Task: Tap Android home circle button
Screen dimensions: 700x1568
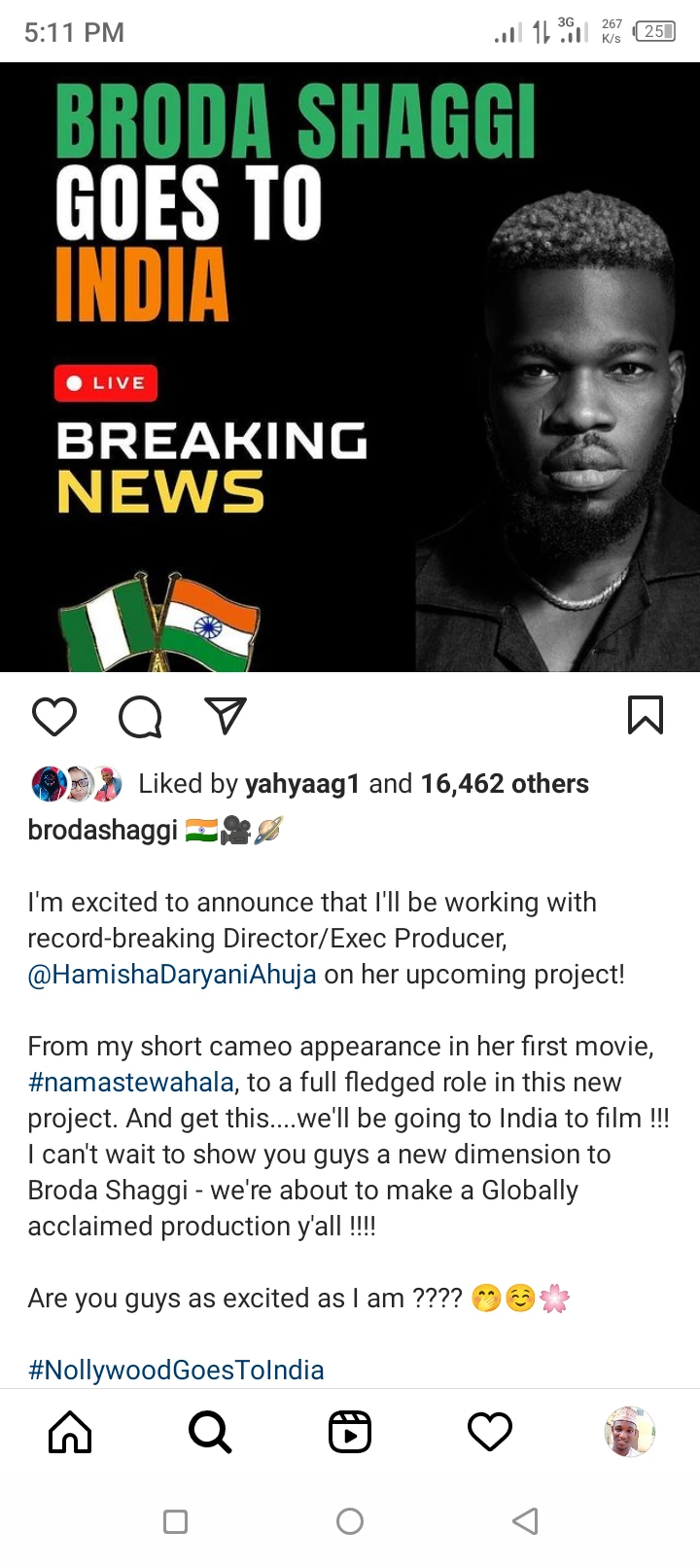Action: tap(350, 1521)
